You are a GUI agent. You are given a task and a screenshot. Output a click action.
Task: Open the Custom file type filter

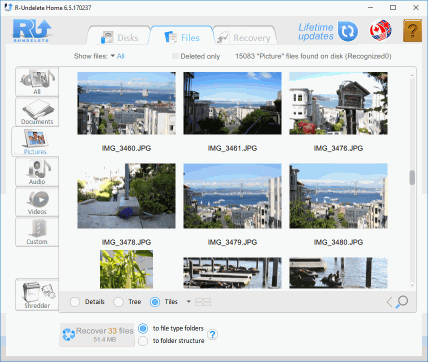37,232
